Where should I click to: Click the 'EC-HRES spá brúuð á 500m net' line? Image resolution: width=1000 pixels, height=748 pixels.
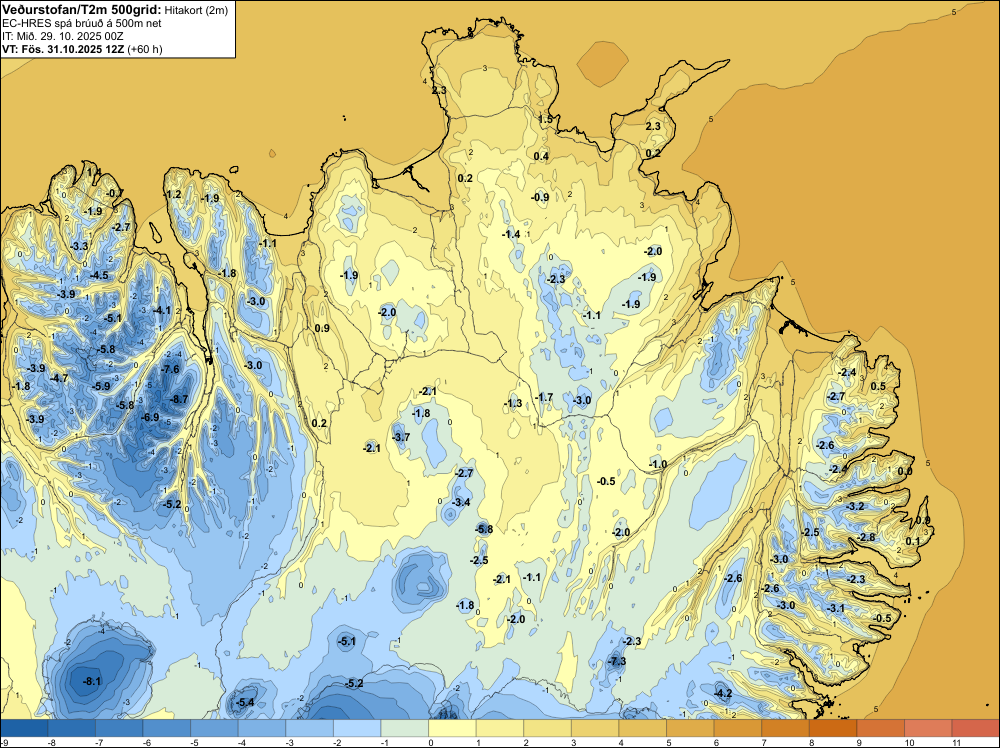pos(82,24)
